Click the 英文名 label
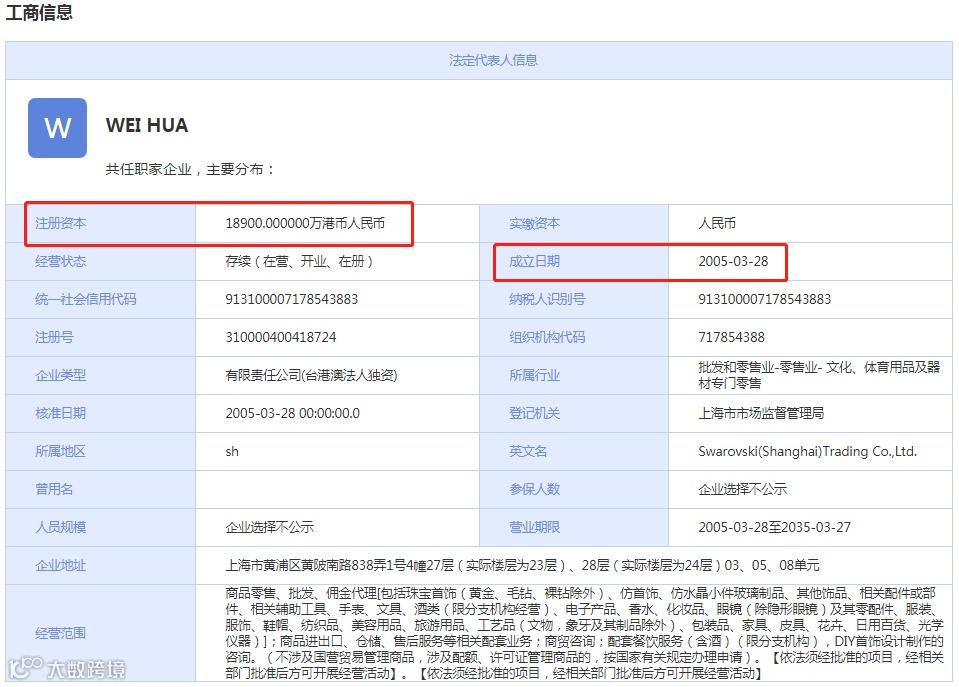 528,451
